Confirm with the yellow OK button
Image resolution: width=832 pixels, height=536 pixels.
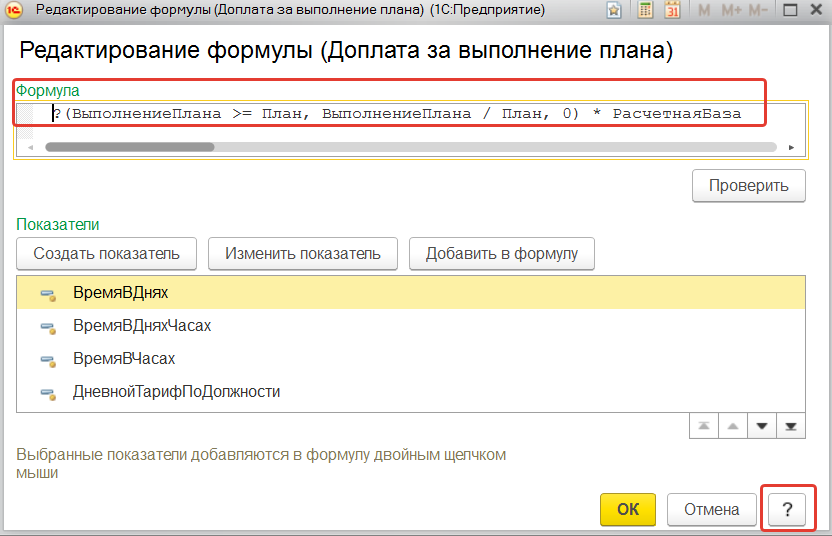click(628, 509)
